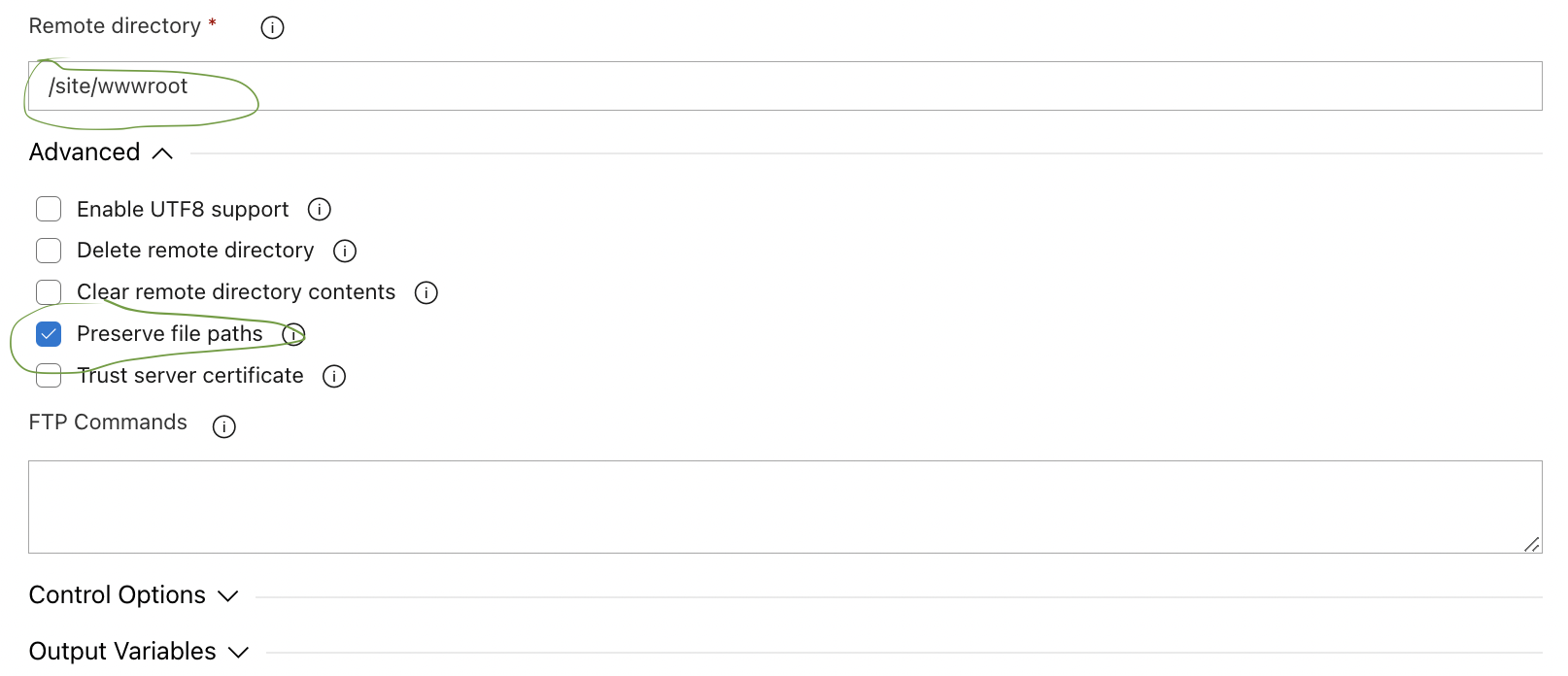Uncheck Preserve file paths checkbox
This screenshot has height=676, width=1568.
point(49,334)
